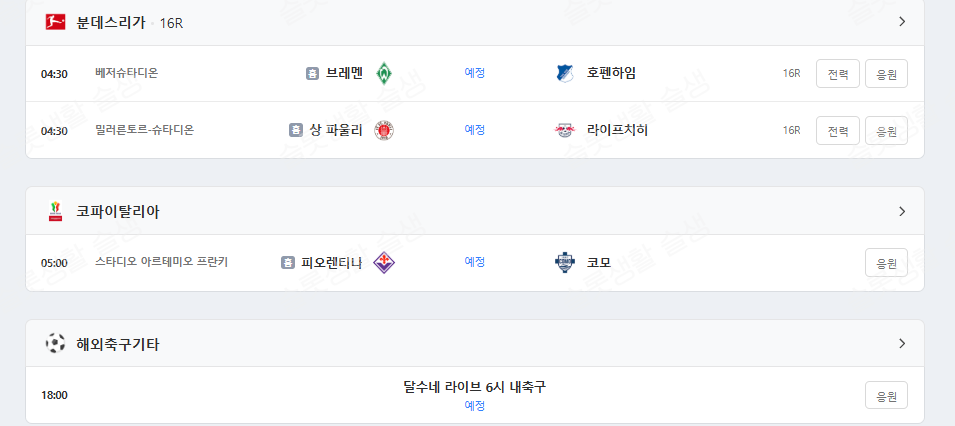Viewport: 955px width, 426px height.
Task: Expand the 해외축구기타 section chevron
Action: pos(901,344)
